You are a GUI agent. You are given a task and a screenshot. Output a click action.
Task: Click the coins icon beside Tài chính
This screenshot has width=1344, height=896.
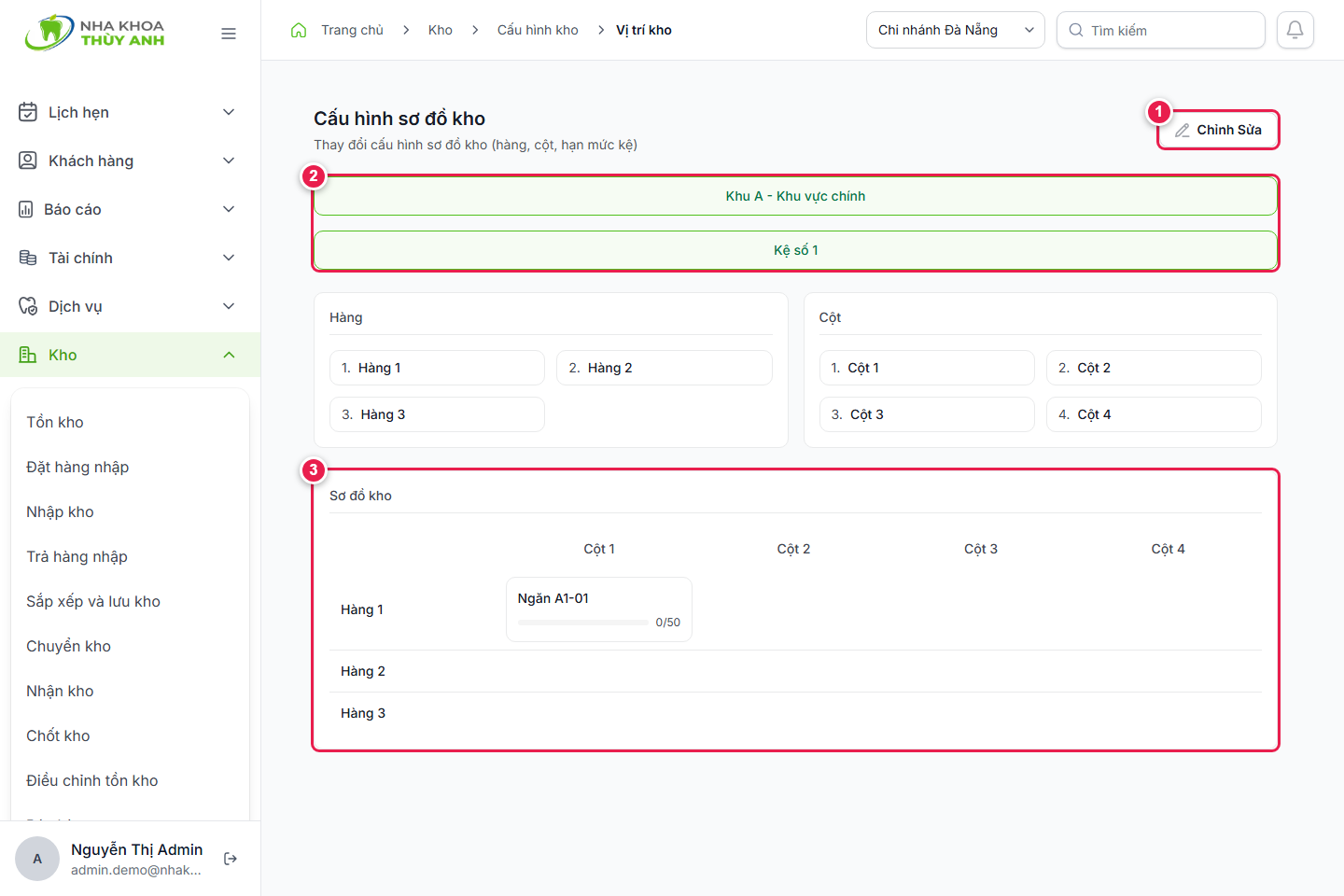(28, 258)
